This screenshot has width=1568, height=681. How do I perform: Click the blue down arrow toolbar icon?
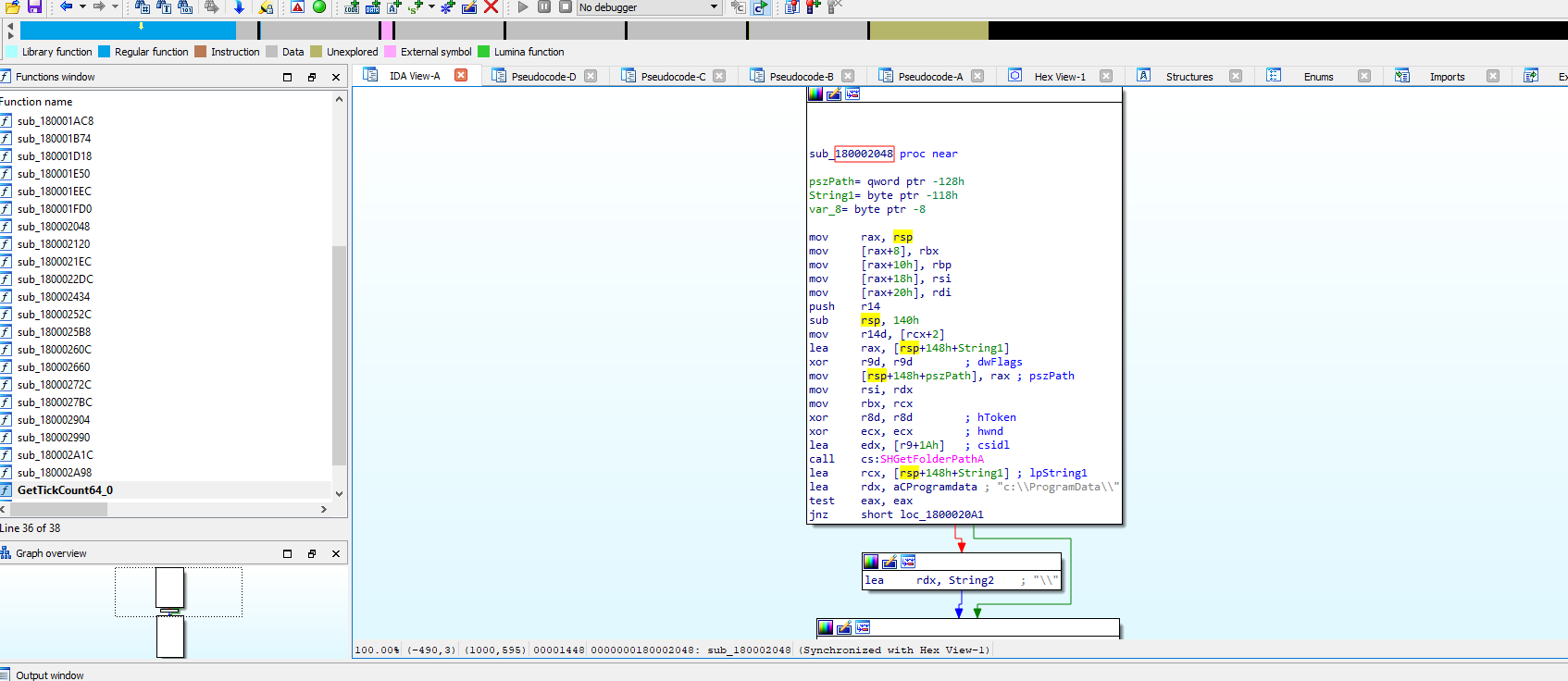coord(239,7)
